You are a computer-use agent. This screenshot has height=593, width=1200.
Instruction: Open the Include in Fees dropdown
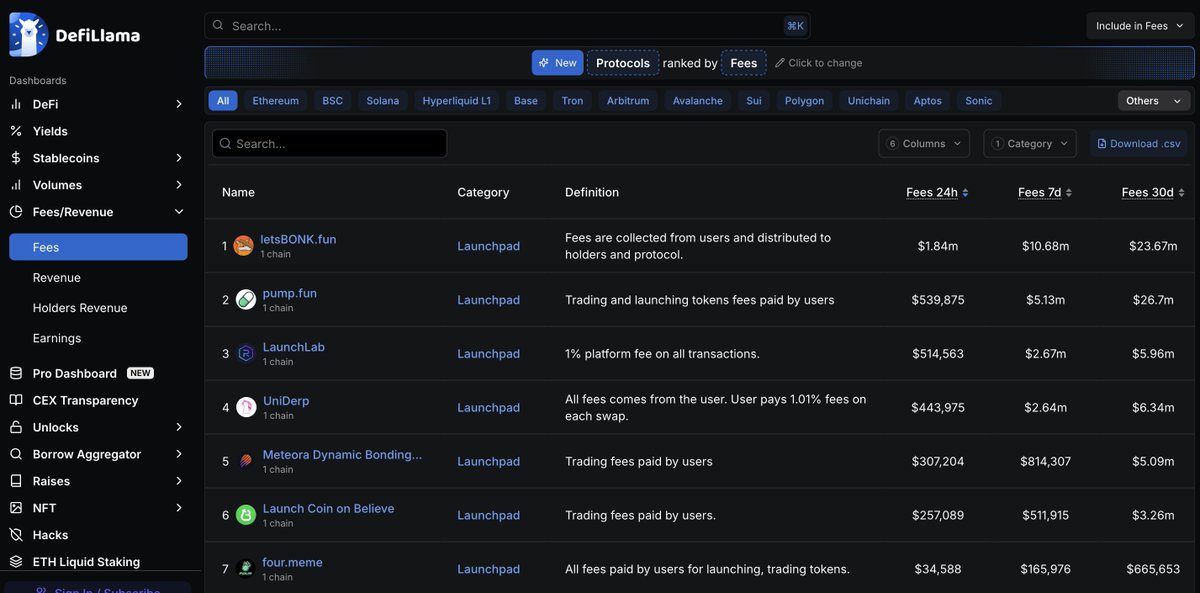(1140, 26)
